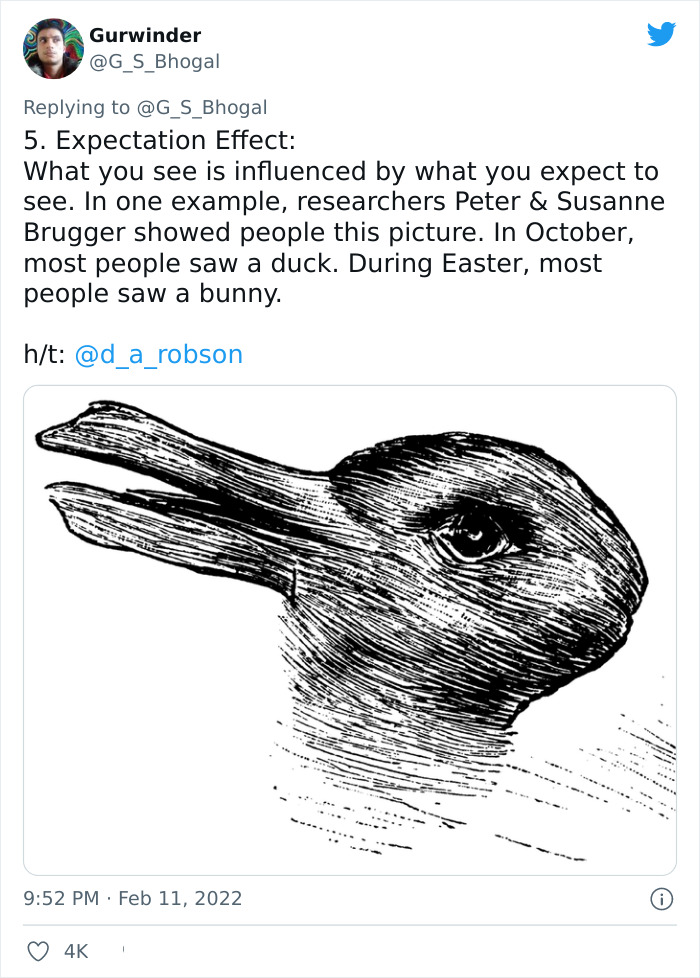Click the heart icon to like tweet

[x=39, y=950]
